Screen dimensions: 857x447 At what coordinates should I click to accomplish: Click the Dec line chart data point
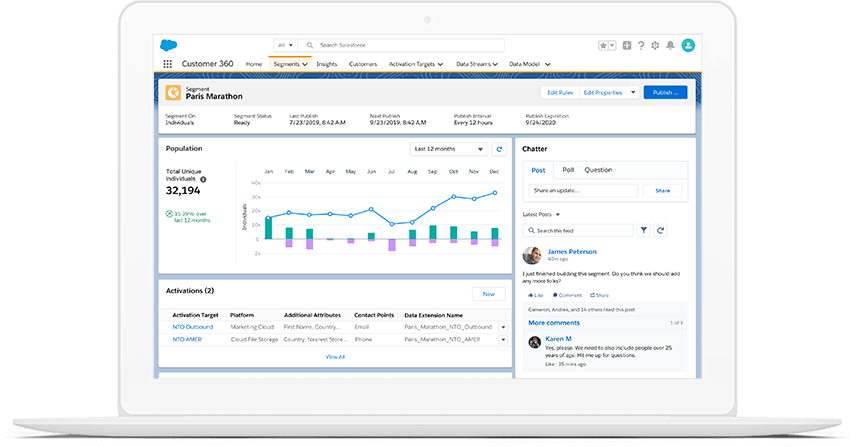495,192
